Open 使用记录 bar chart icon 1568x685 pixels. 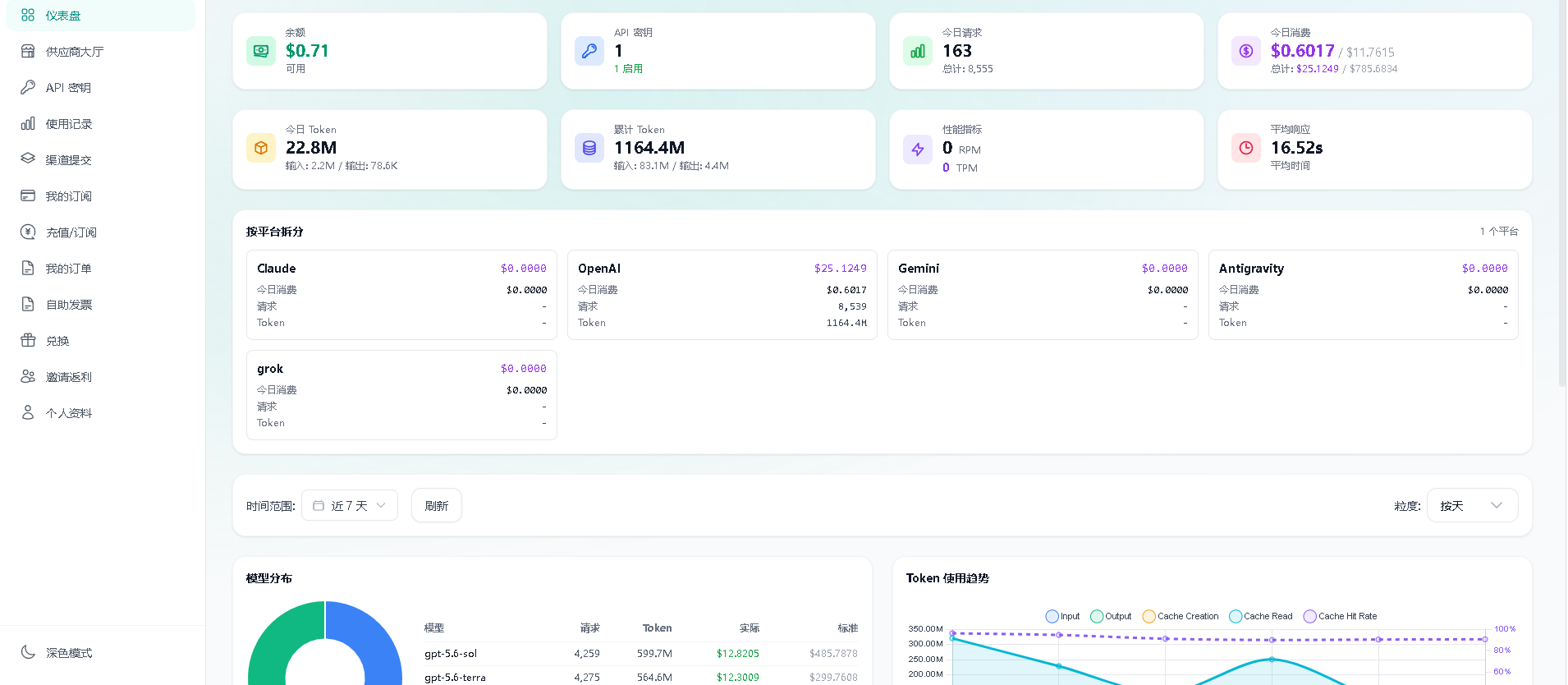pos(28,123)
